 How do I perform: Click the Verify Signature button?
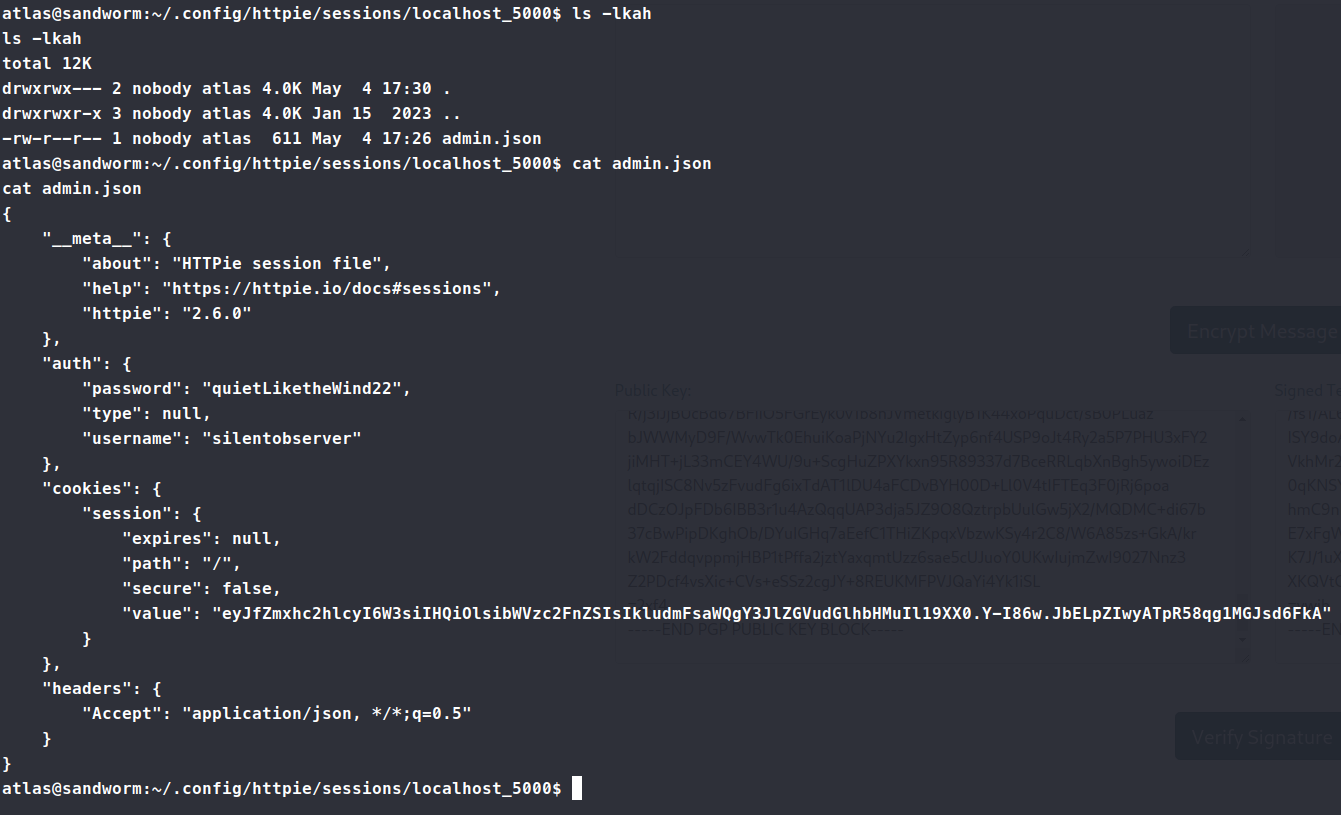(1261, 738)
